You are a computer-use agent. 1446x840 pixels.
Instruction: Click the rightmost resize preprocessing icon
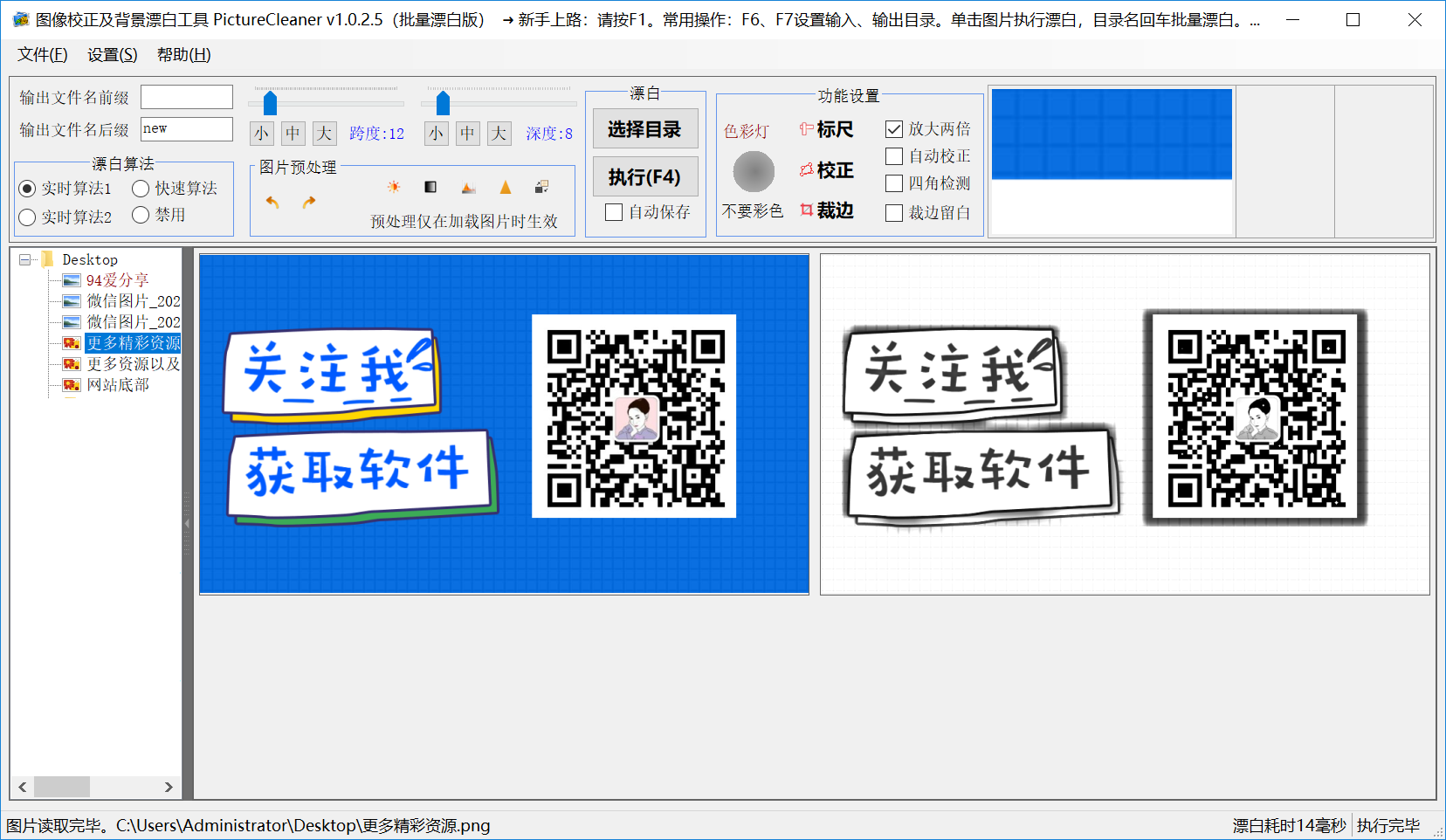(542, 187)
